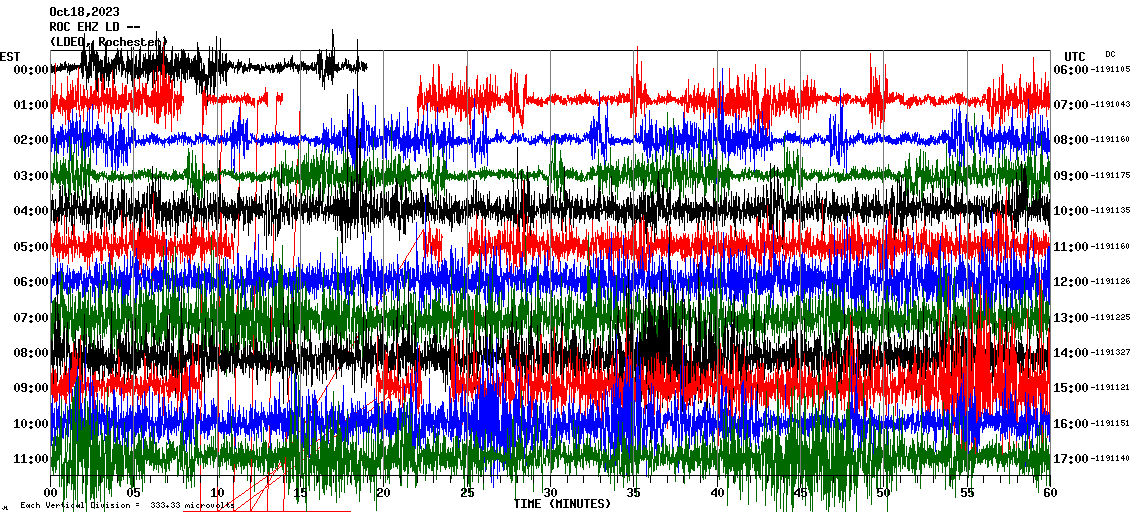Click "Each Vertical Division = 333.33 microvolts" note
The image size is (1130, 519).
[127, 506]
